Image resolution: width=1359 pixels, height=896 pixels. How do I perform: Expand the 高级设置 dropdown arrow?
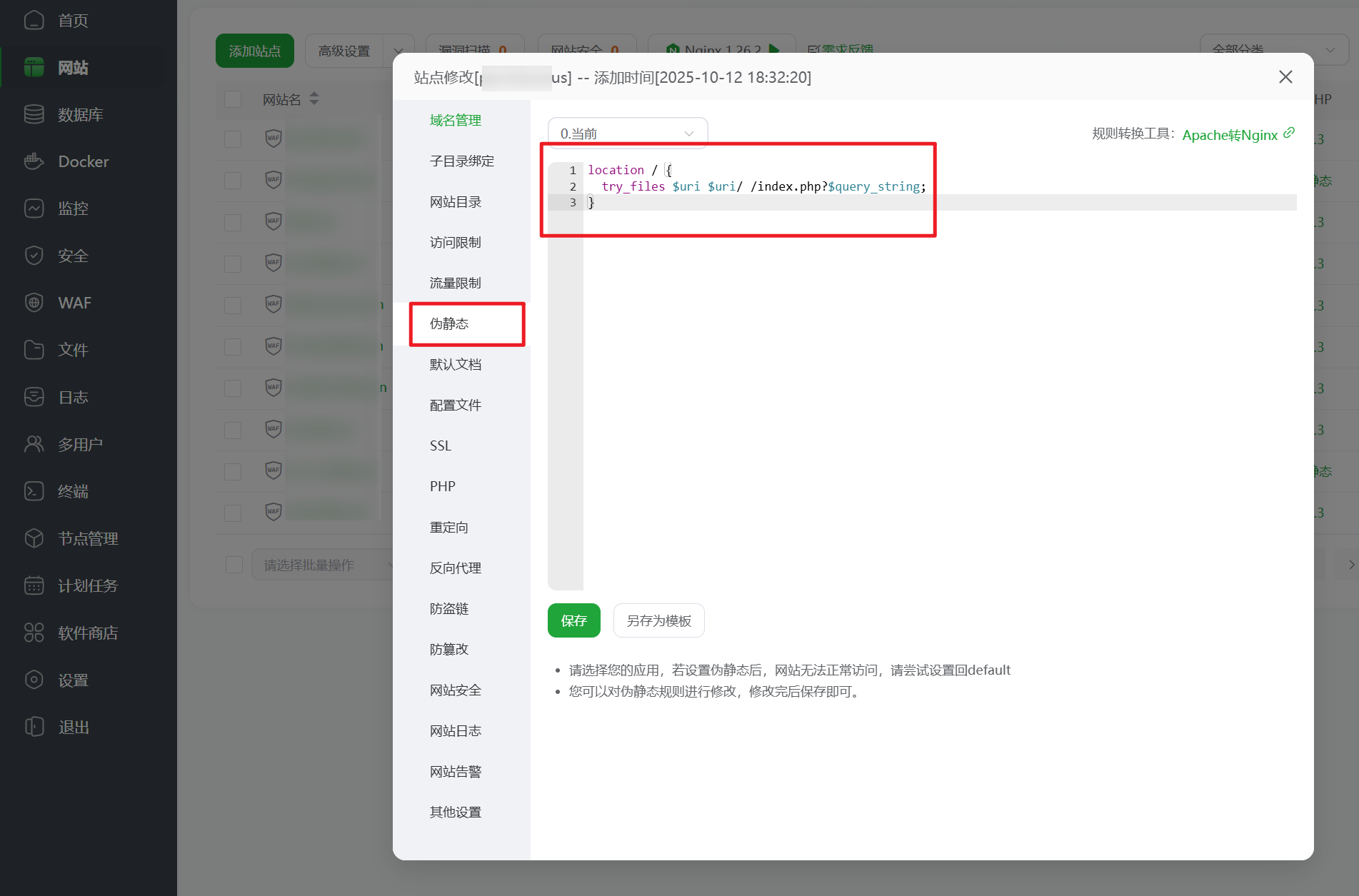398,51
